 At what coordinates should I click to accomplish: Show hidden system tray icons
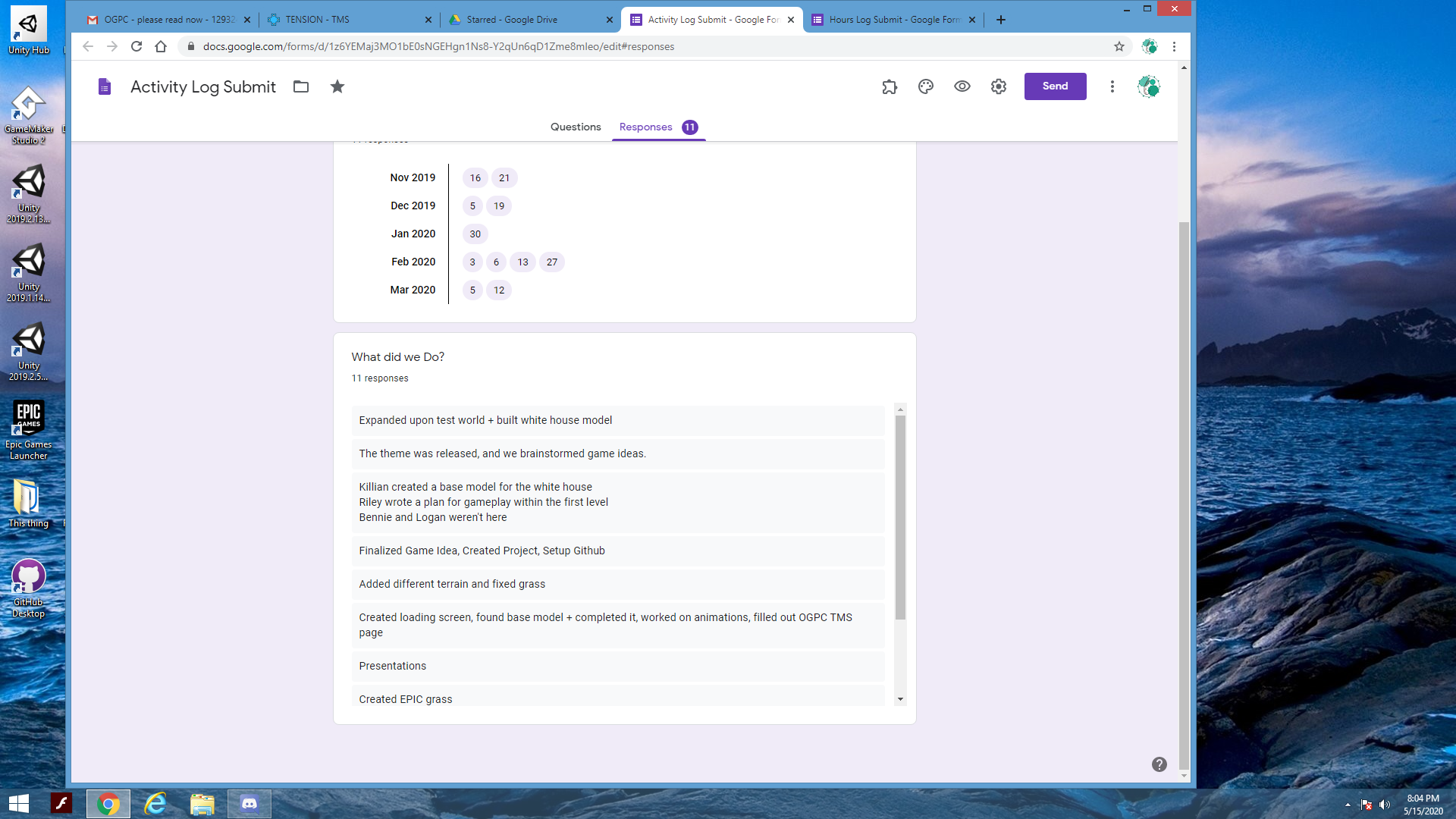[x=1347, y=805]
